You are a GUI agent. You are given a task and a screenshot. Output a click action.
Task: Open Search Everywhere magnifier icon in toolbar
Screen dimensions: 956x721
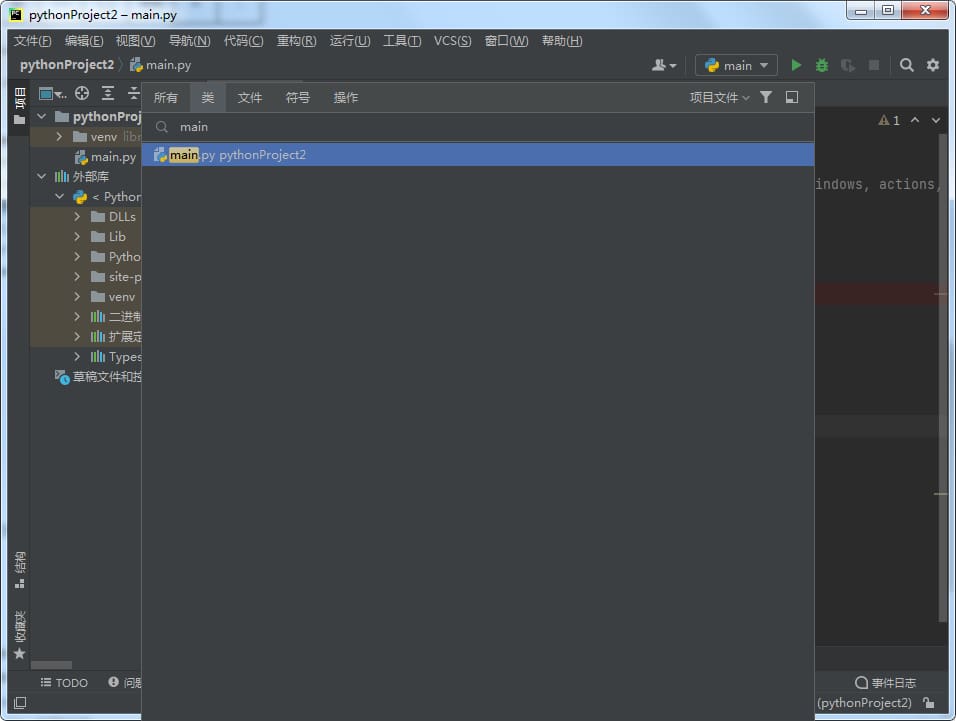[x=907, y=65]
